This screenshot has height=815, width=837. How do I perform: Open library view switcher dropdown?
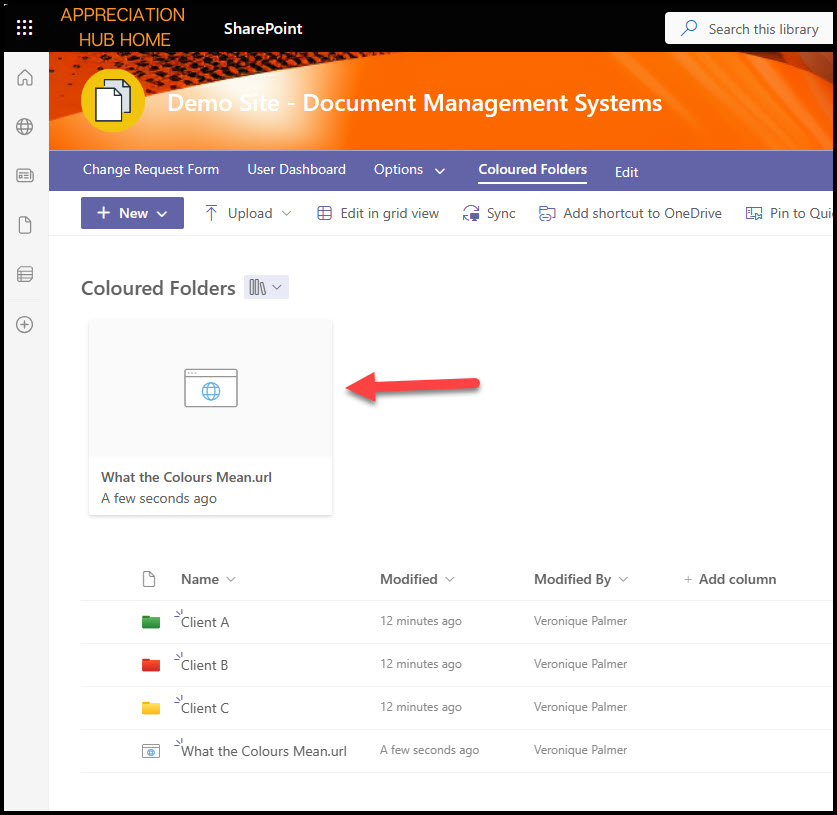tap(266, 288)
